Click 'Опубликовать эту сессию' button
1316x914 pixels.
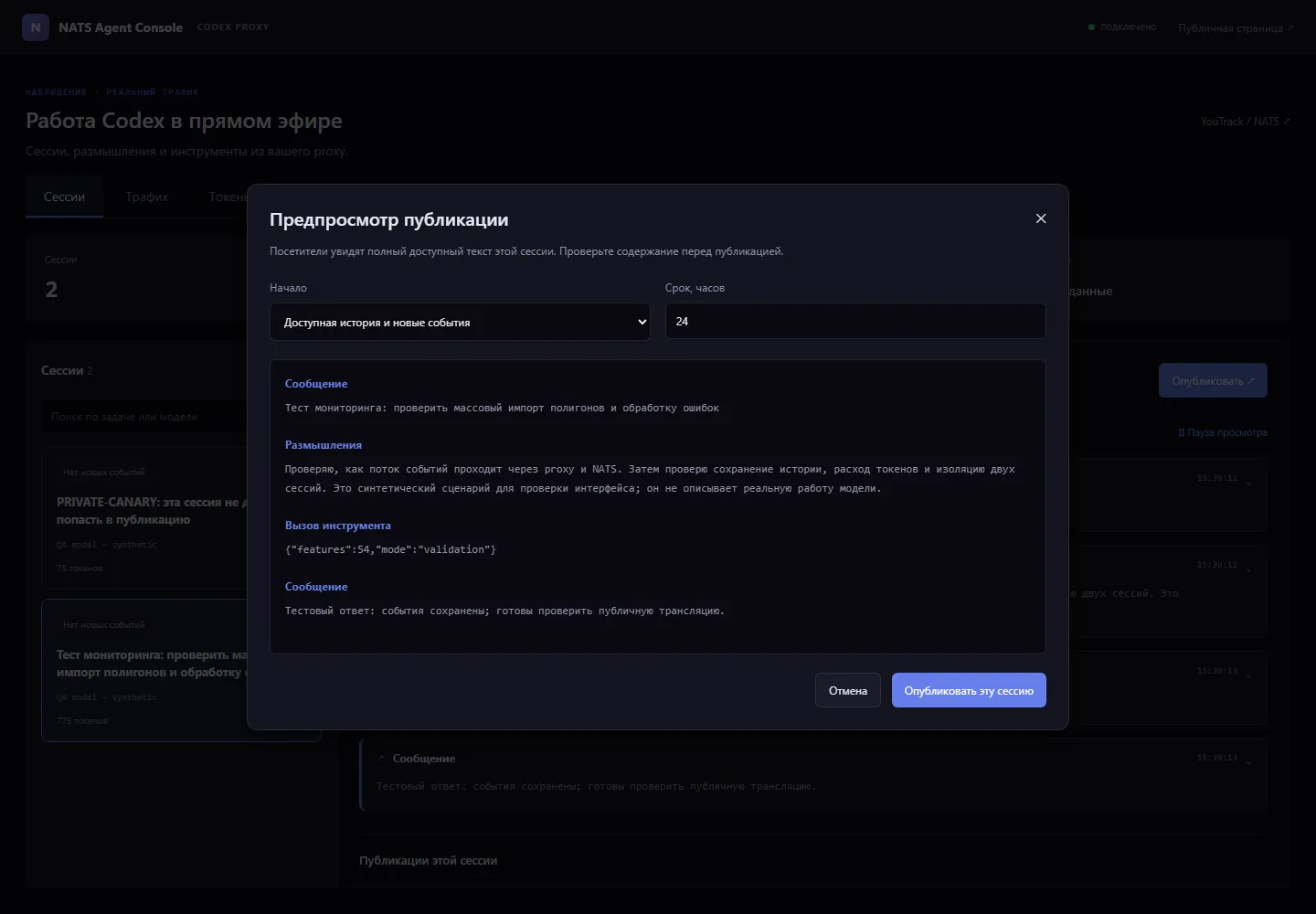click(x=969, y=690)
